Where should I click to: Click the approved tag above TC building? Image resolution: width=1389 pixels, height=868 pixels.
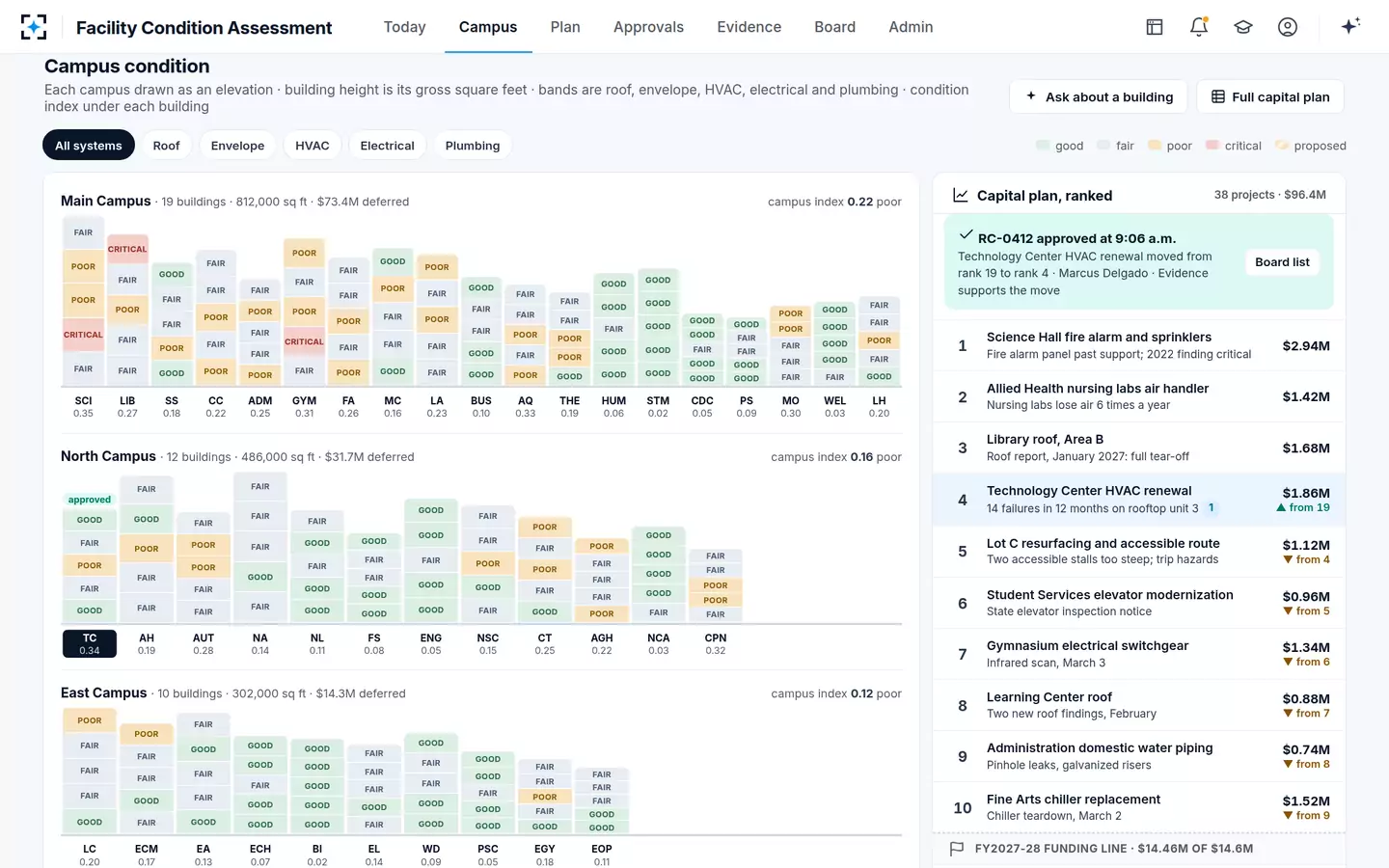(90, 500)
